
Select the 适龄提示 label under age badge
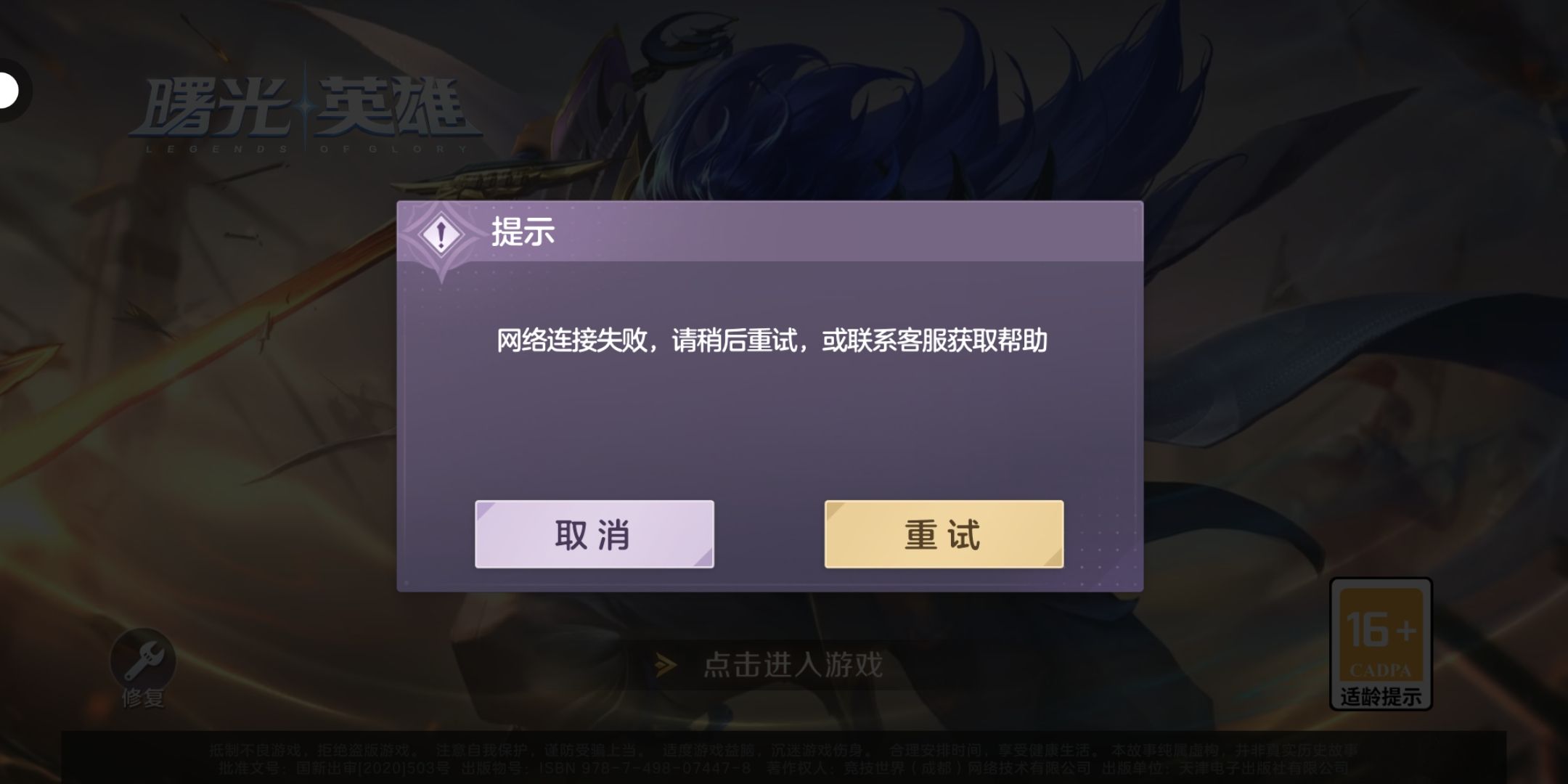click(x=1381, y=697)
